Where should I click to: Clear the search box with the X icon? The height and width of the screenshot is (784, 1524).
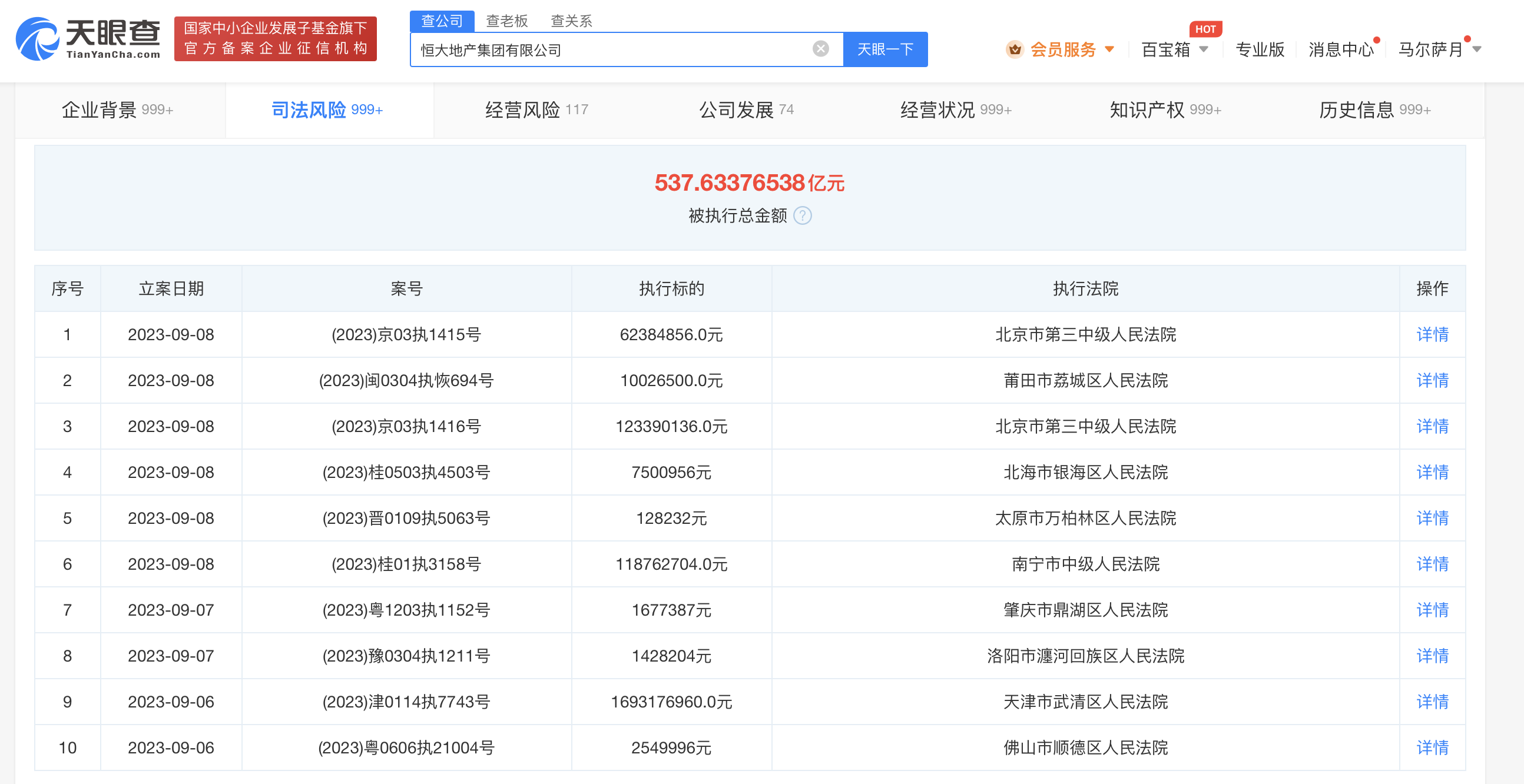(x=820, y=48)
